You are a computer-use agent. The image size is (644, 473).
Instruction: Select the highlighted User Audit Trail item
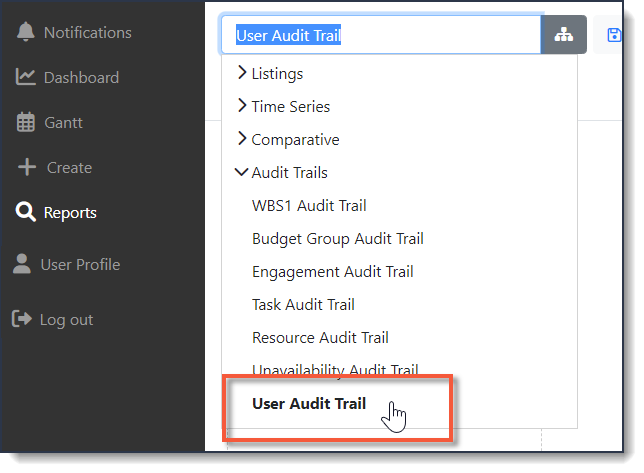[309, 404]
